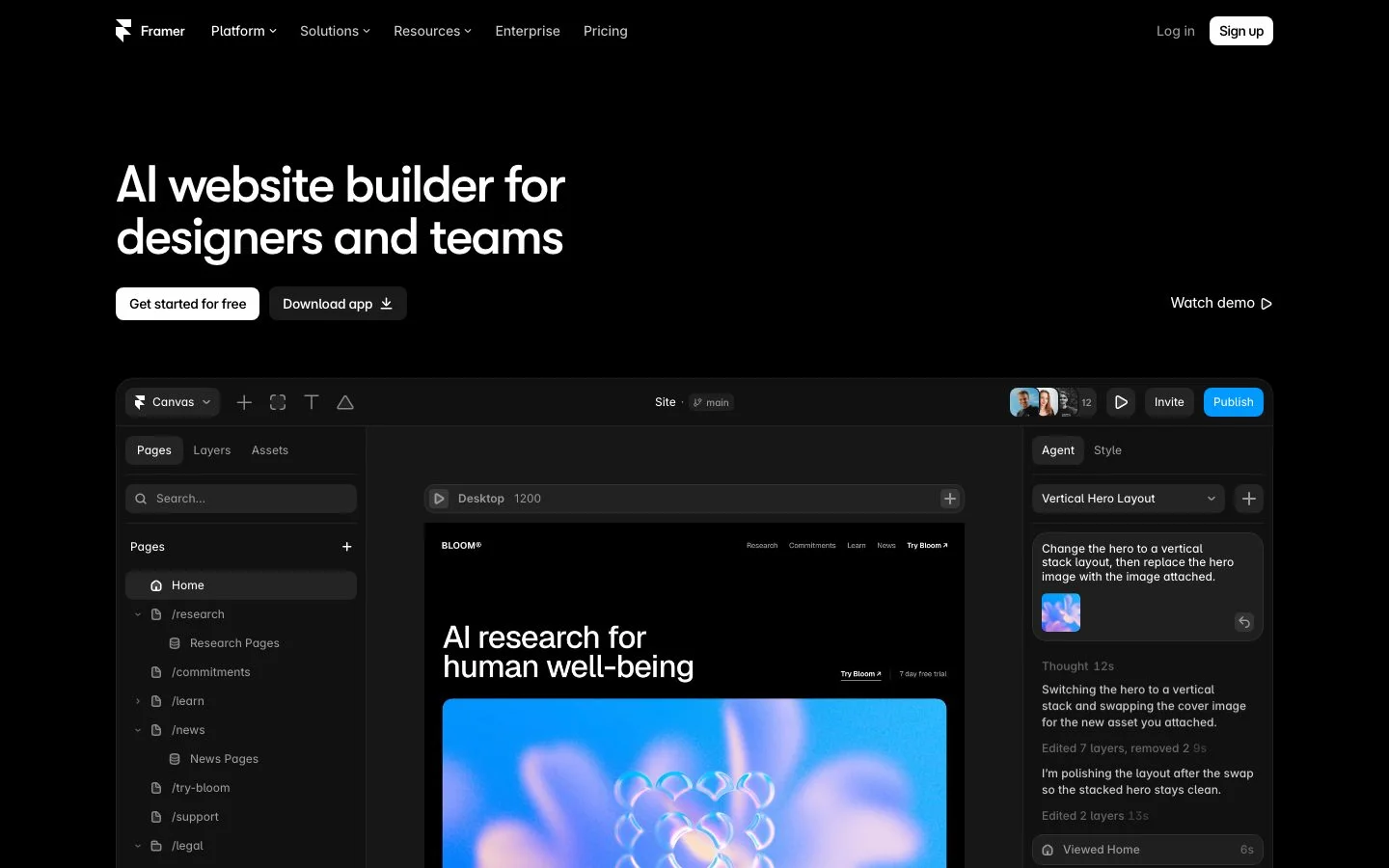Click the preview play icon beside Invite
This screenshot has height=868, width=1389.
1121,402
